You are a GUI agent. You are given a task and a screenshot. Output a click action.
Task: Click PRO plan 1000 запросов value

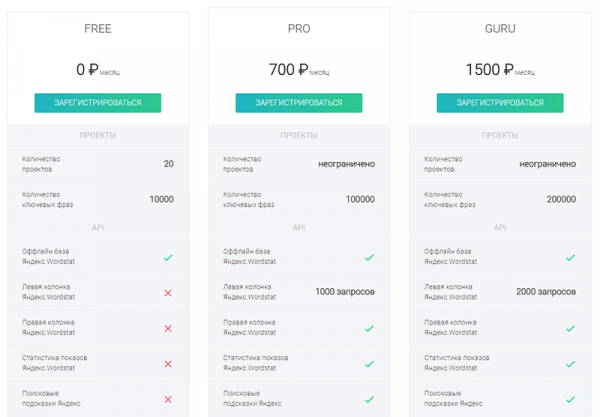(345, 292)
